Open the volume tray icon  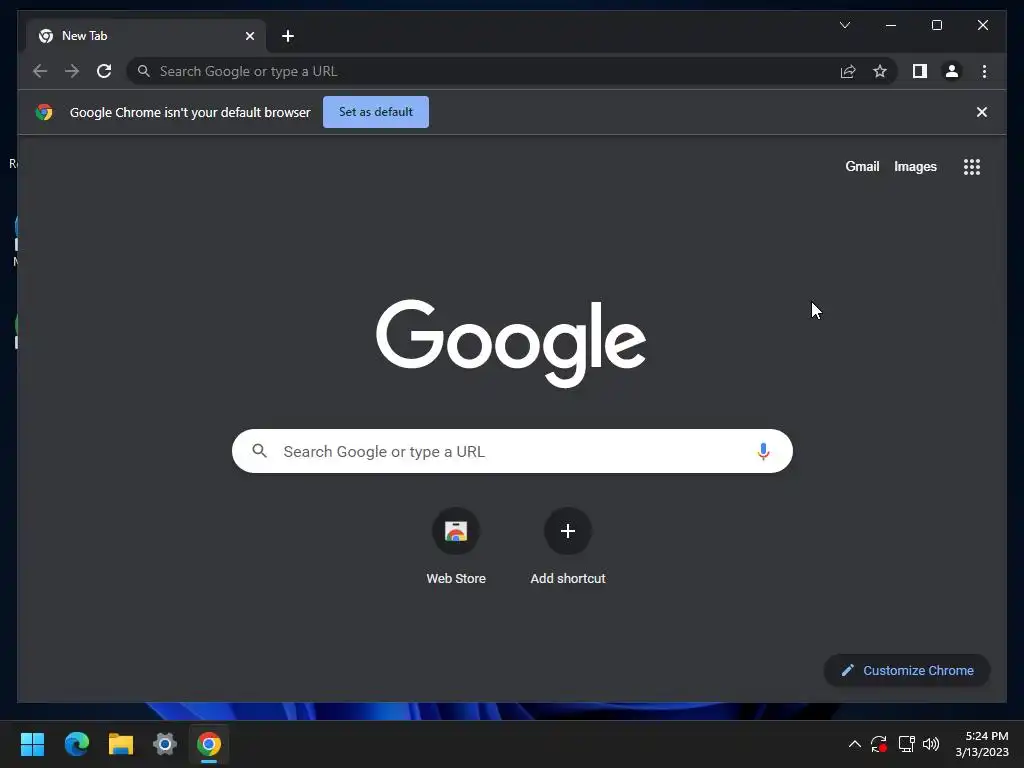click(931, 744)
